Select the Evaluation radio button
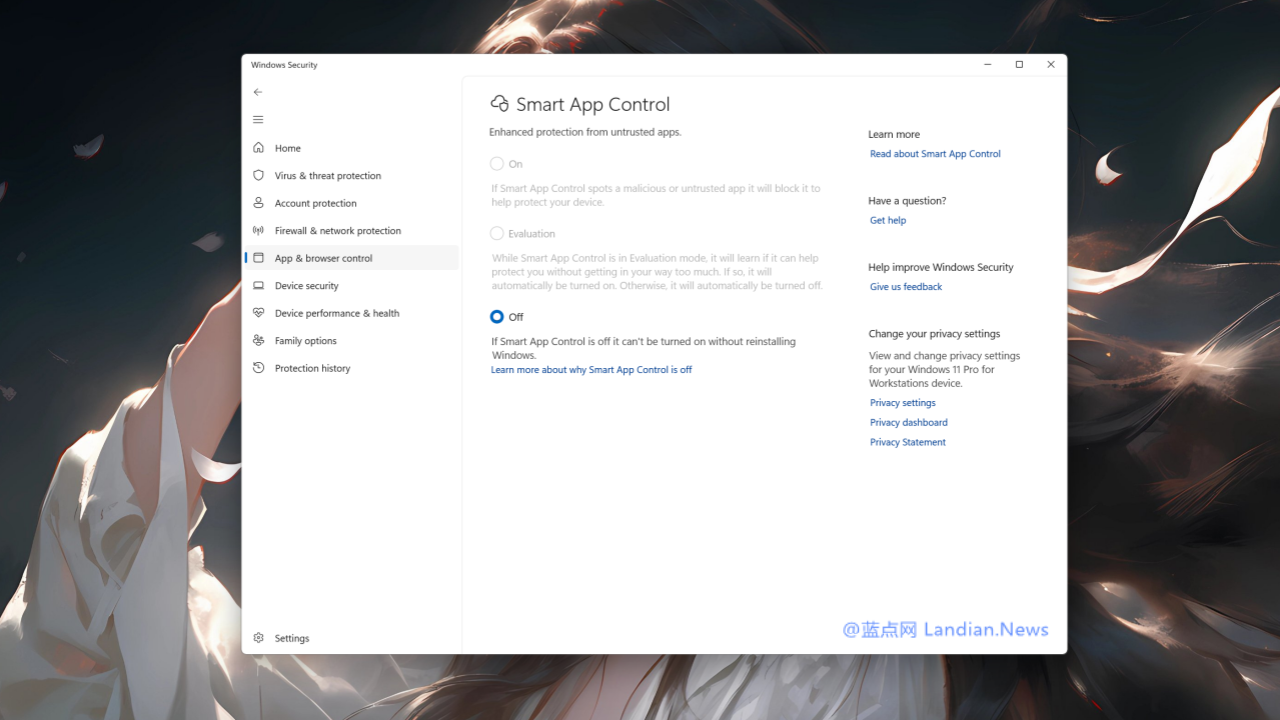Image resolution: width=1280 pixels, height=720 pixels. (x=497, y=233)
